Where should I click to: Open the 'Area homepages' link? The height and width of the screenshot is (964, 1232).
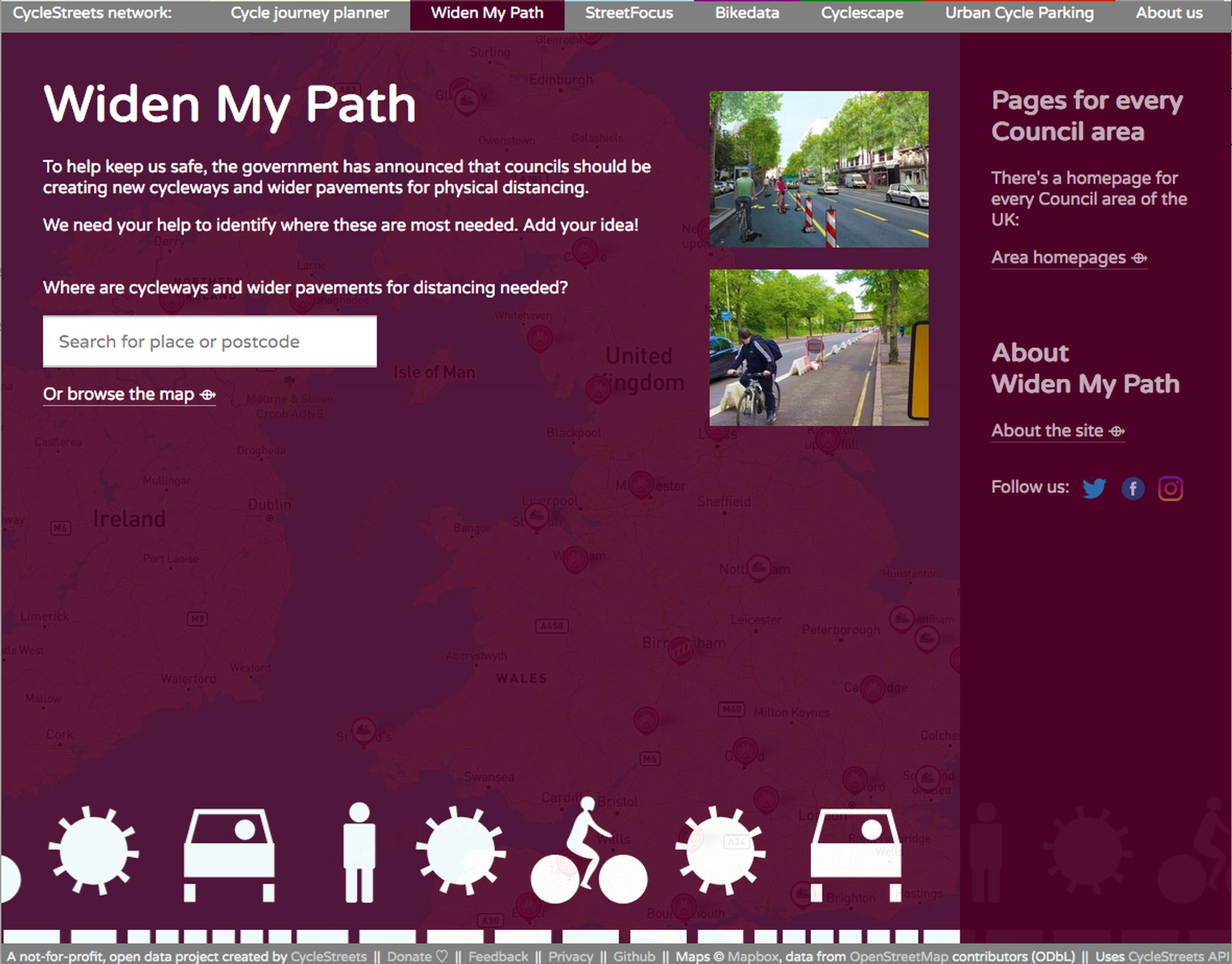point(1069,258)
